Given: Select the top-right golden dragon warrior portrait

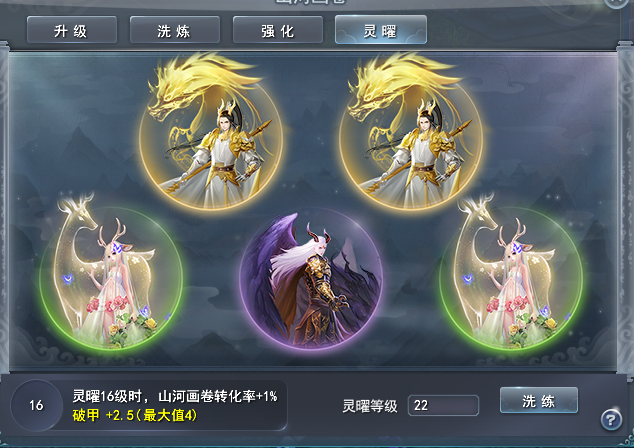Looking at the screenshot, I should click(411, 139).
